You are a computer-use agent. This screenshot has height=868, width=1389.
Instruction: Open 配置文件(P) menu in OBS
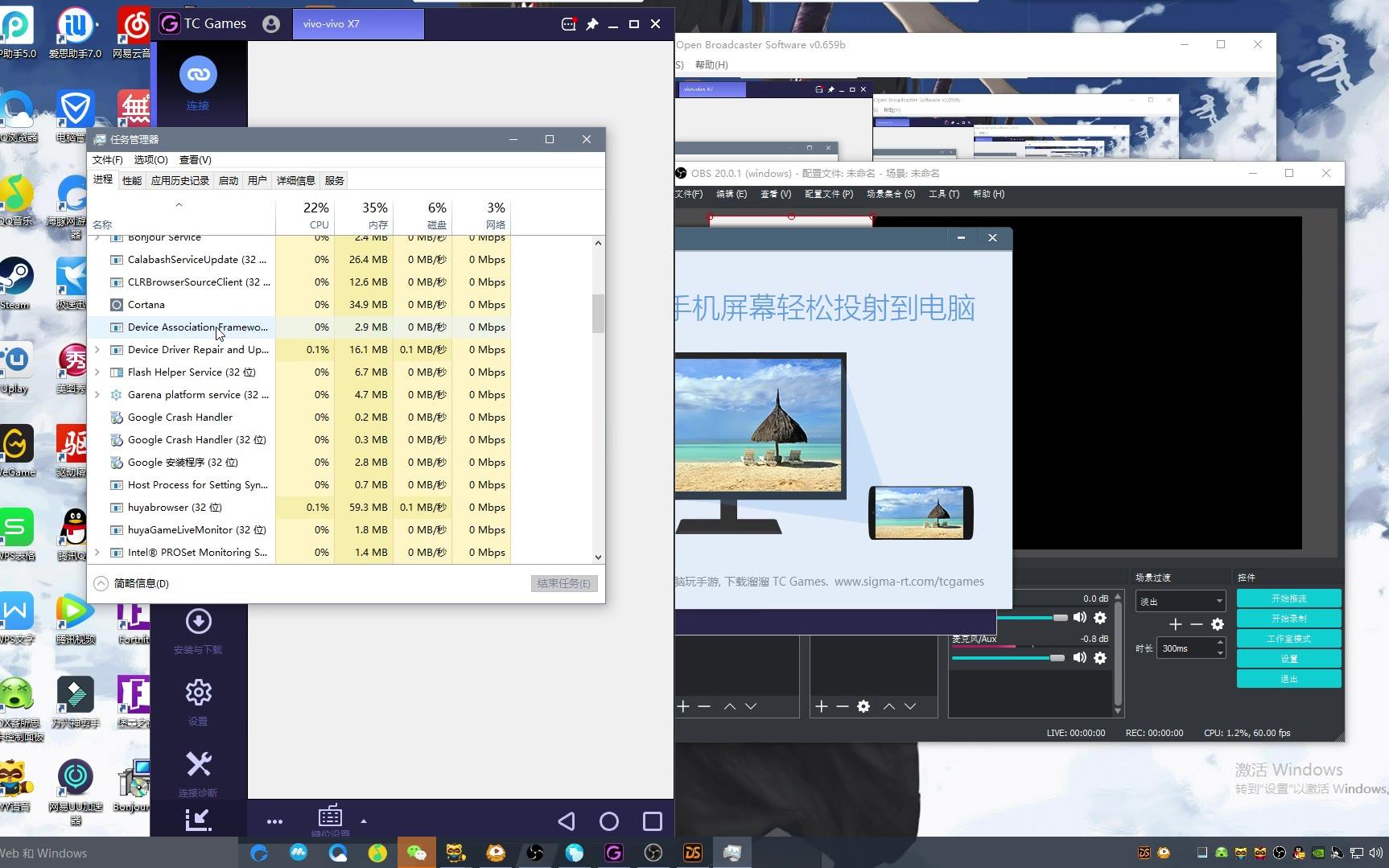coord(829,194)
